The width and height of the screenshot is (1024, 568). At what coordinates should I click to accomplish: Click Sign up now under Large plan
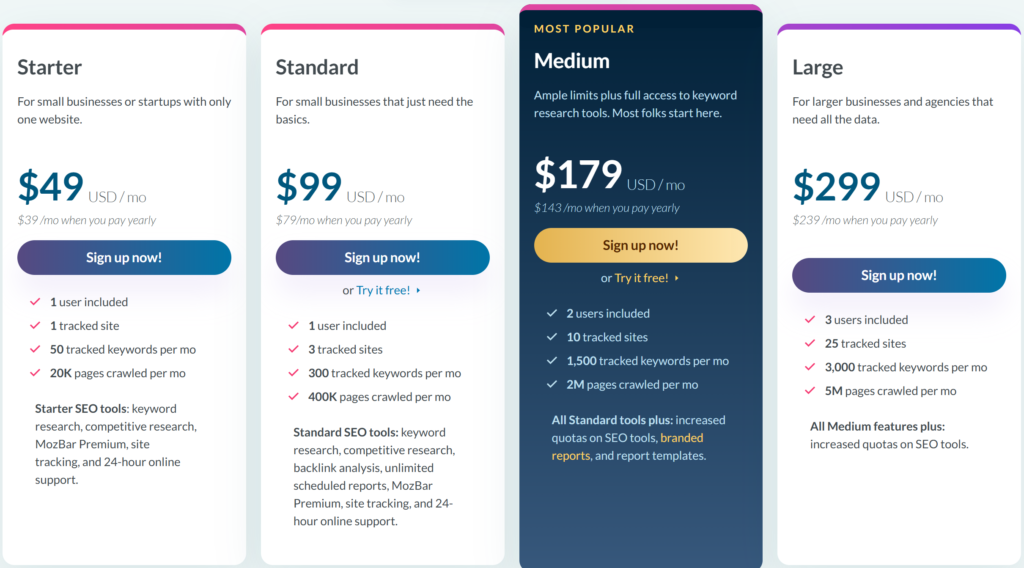(x=899, y=275)
